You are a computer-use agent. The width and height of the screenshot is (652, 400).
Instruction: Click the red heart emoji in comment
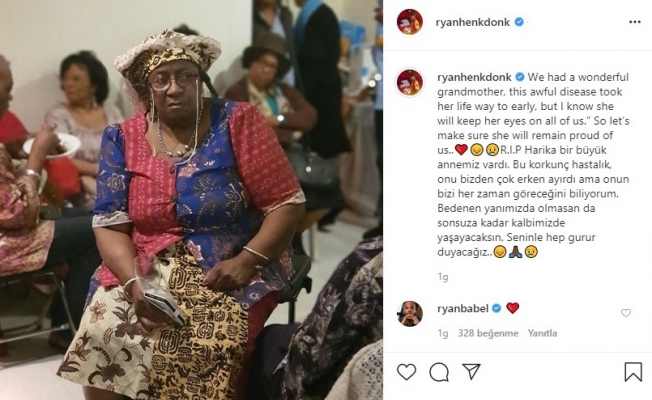(x=513, y=308)
